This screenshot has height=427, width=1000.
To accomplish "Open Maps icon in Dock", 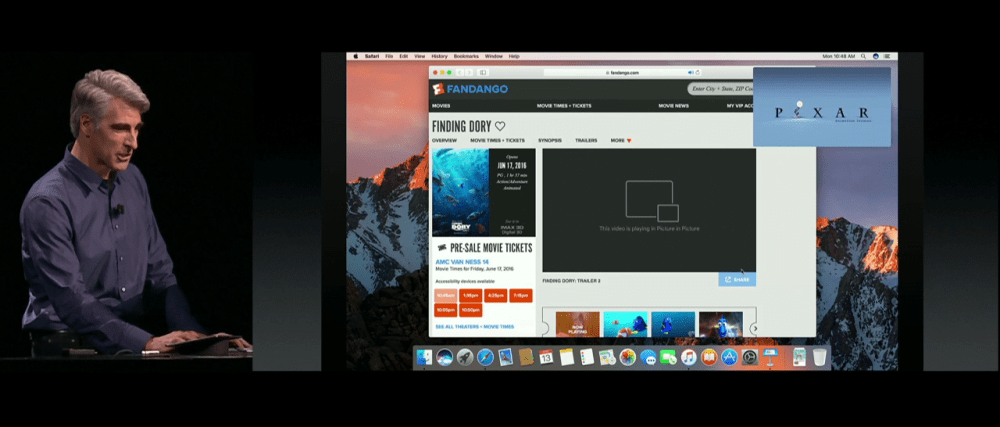I will (607, 358).
